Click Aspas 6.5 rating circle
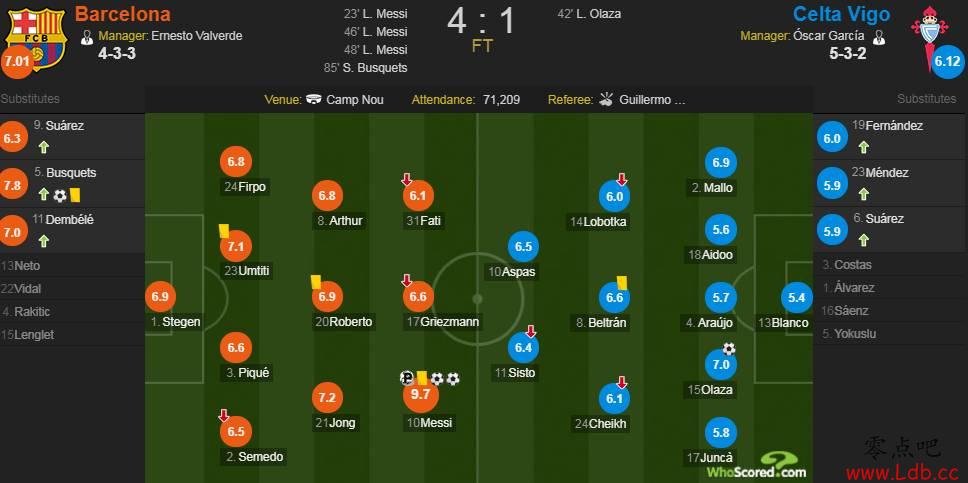The width and height of the screenshot is (968, 483). click(523, 247)
